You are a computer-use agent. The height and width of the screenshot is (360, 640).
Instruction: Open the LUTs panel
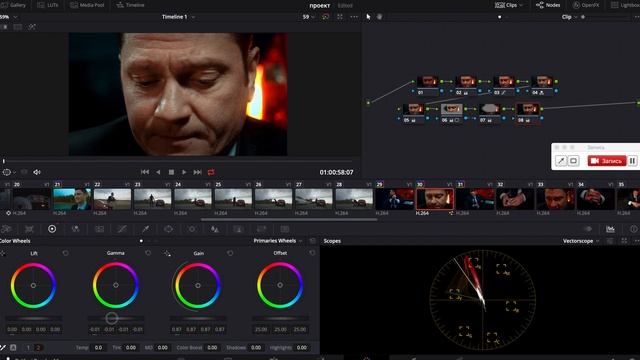[x=48, y=5]
